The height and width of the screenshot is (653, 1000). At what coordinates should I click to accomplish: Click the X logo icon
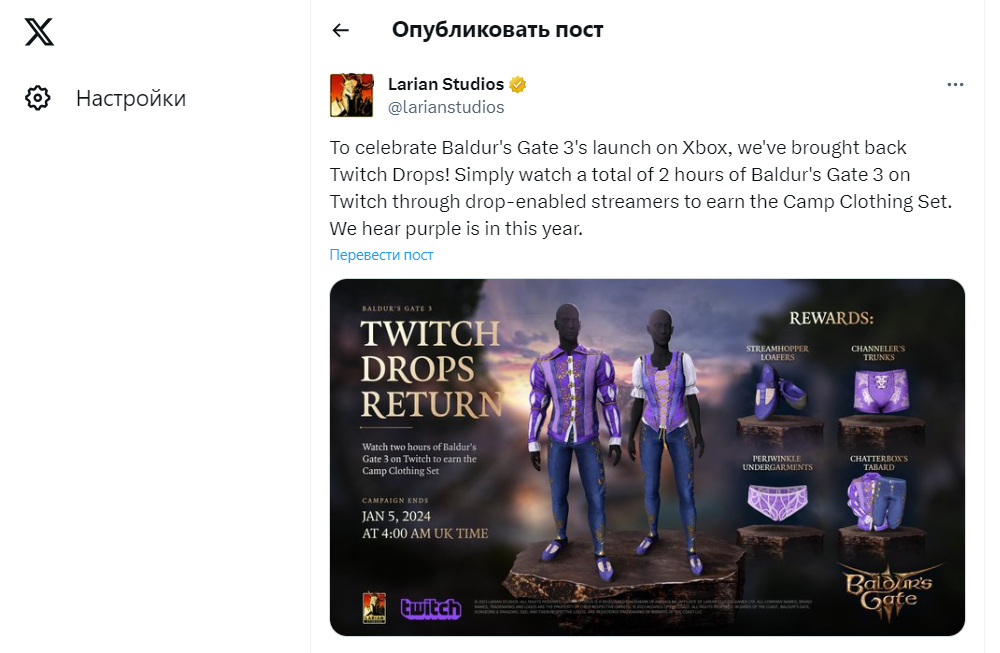pyautogui.click(x=39, y=32)
